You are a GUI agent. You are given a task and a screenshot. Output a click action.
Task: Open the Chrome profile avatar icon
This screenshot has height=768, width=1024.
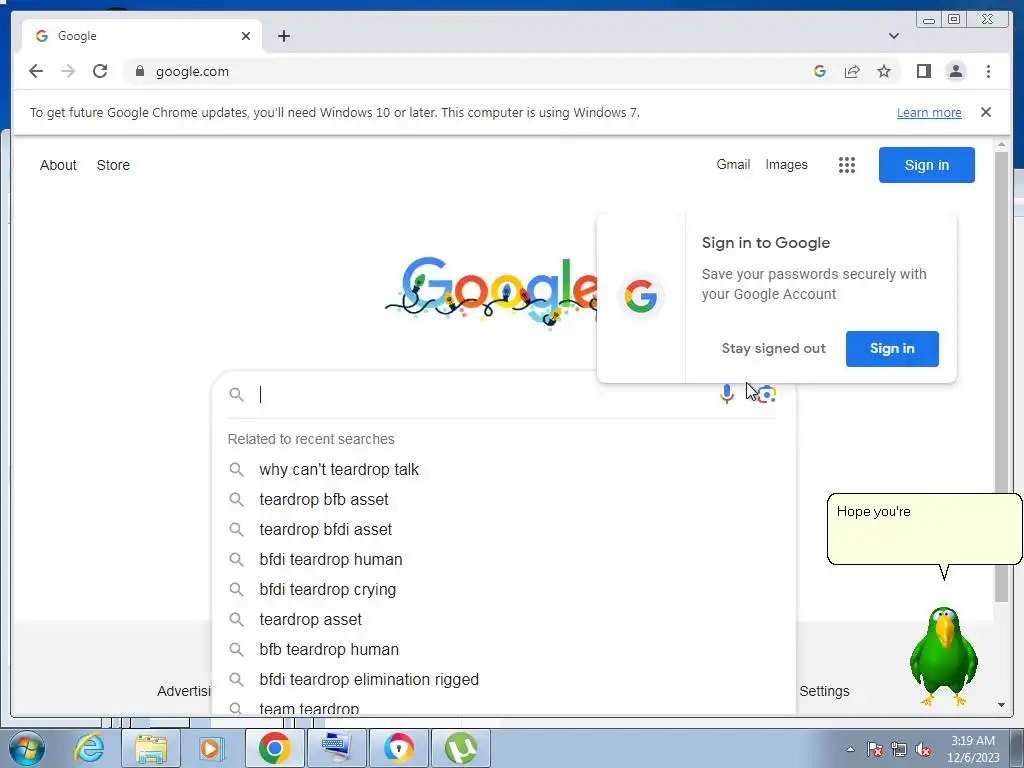pyautogui.click(x=955, y=71)
